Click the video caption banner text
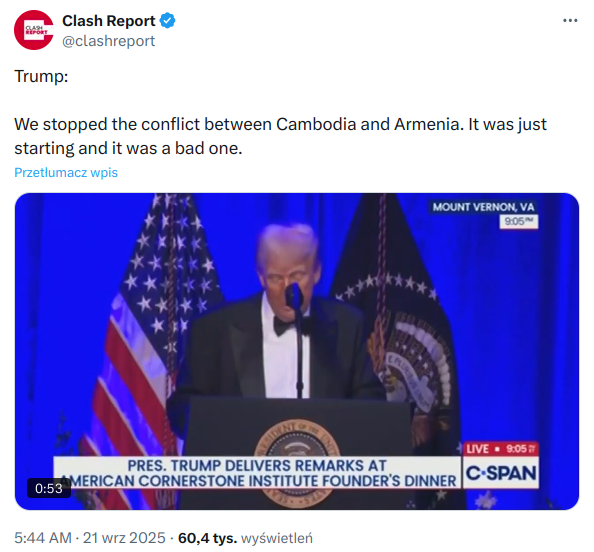594x552 pixels. click(257, 473)
